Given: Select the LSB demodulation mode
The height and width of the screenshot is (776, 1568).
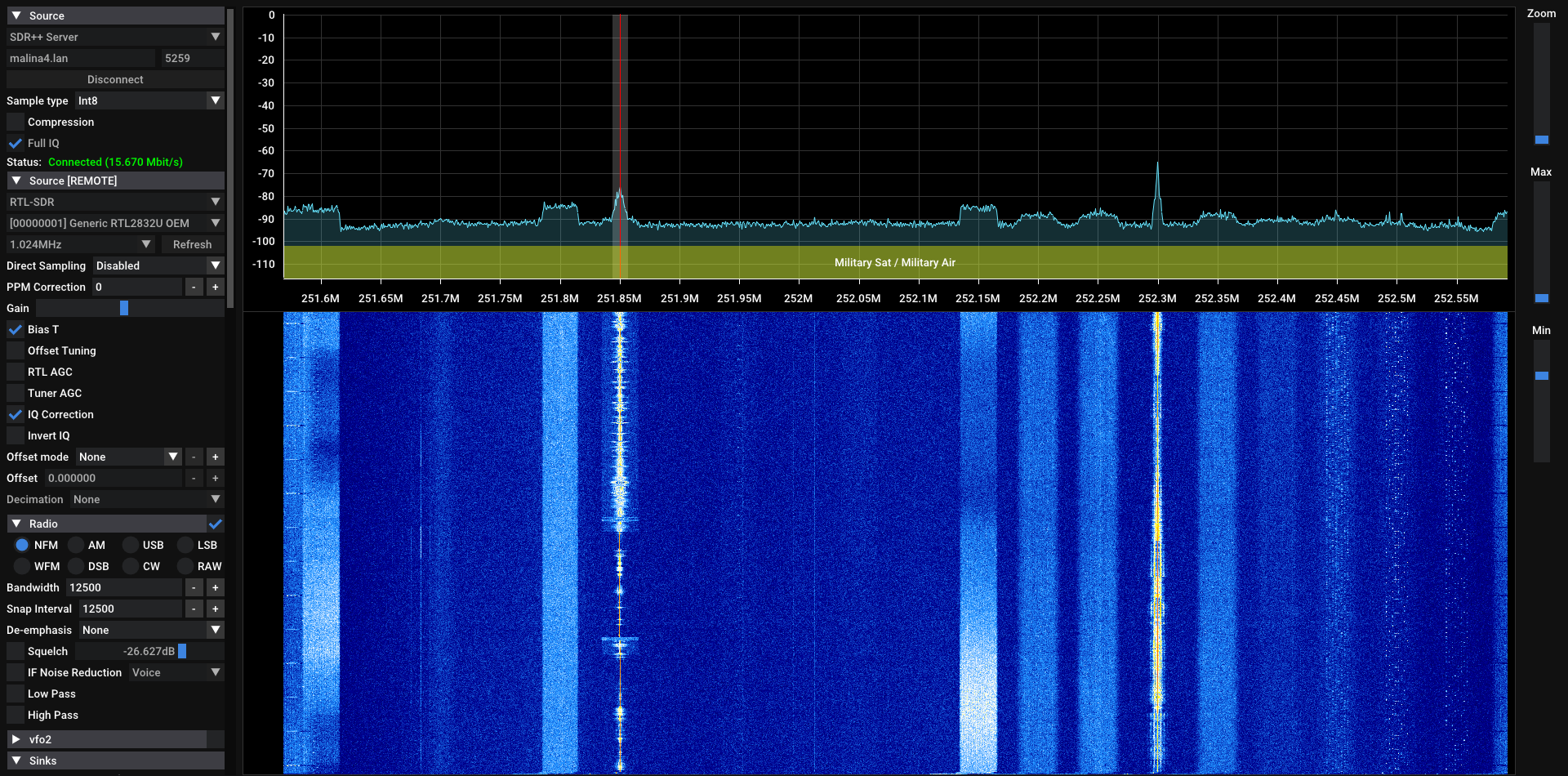Looking at the screenshot, I should [x=185, y=545].
